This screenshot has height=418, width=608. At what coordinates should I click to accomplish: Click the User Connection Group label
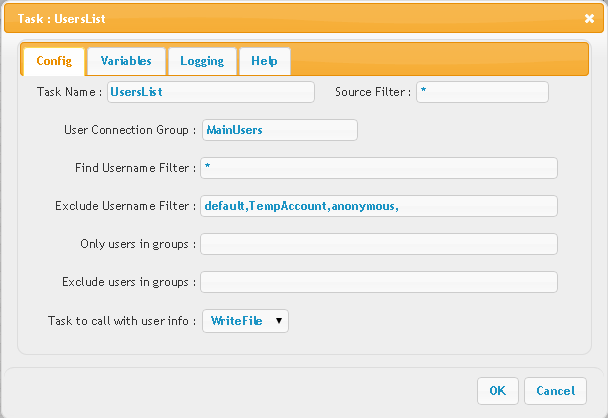[130, 130]
